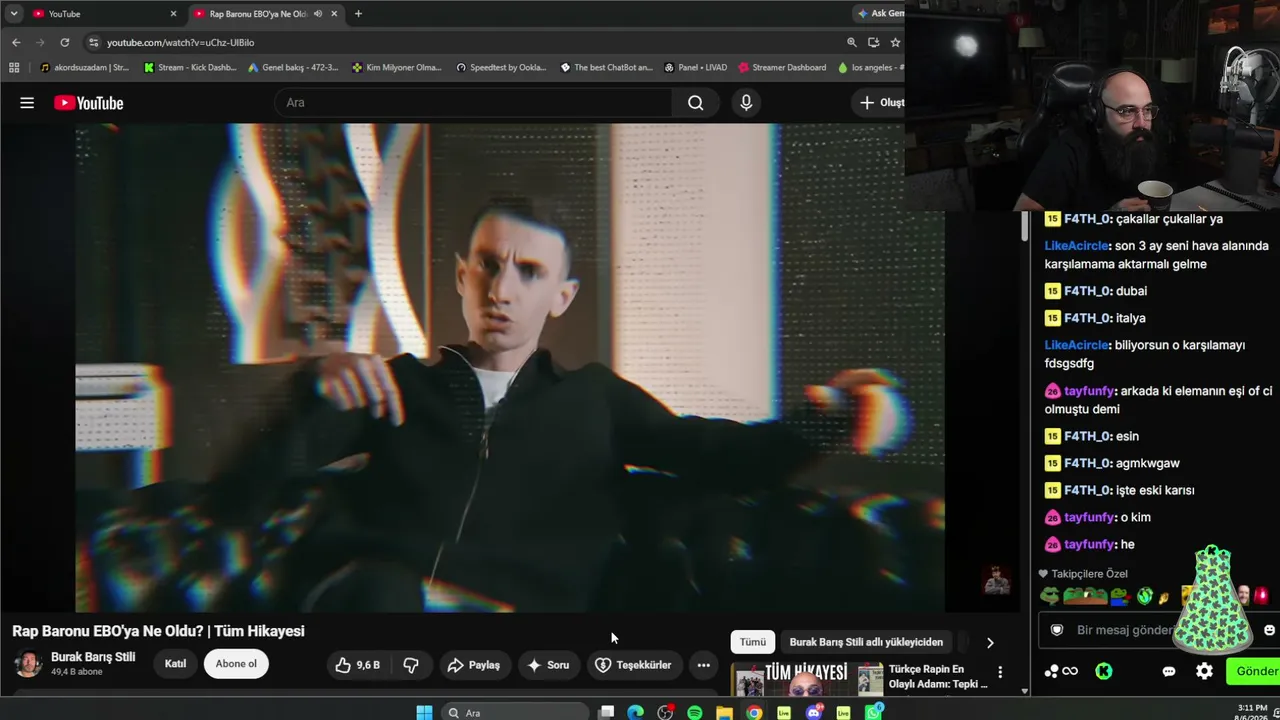
Task: Click the channel watermark in video corner
Action: 997,580
